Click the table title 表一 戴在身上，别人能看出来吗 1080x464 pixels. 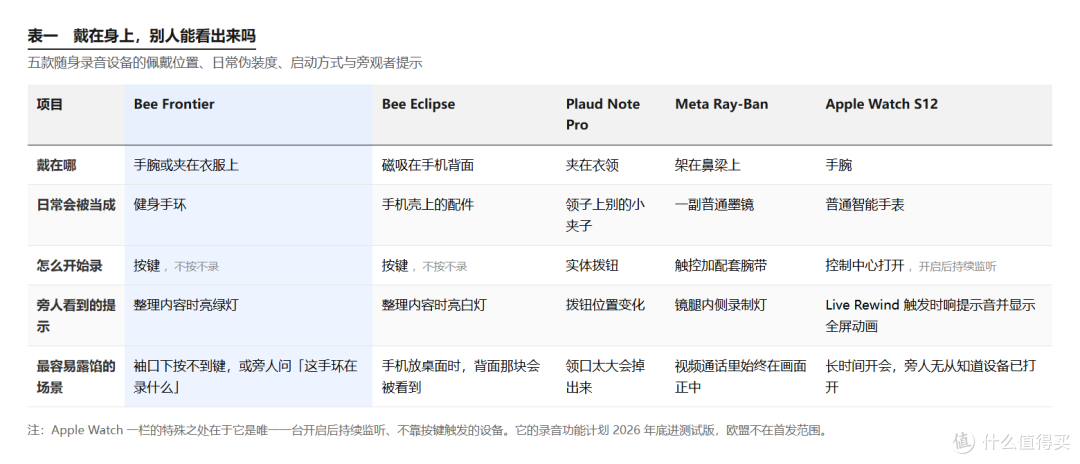pos(141,36)
